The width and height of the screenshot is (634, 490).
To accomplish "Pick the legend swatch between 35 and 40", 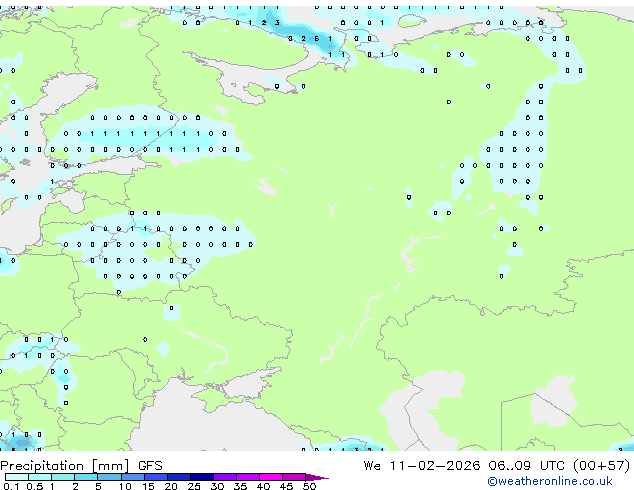I will 248,477.
